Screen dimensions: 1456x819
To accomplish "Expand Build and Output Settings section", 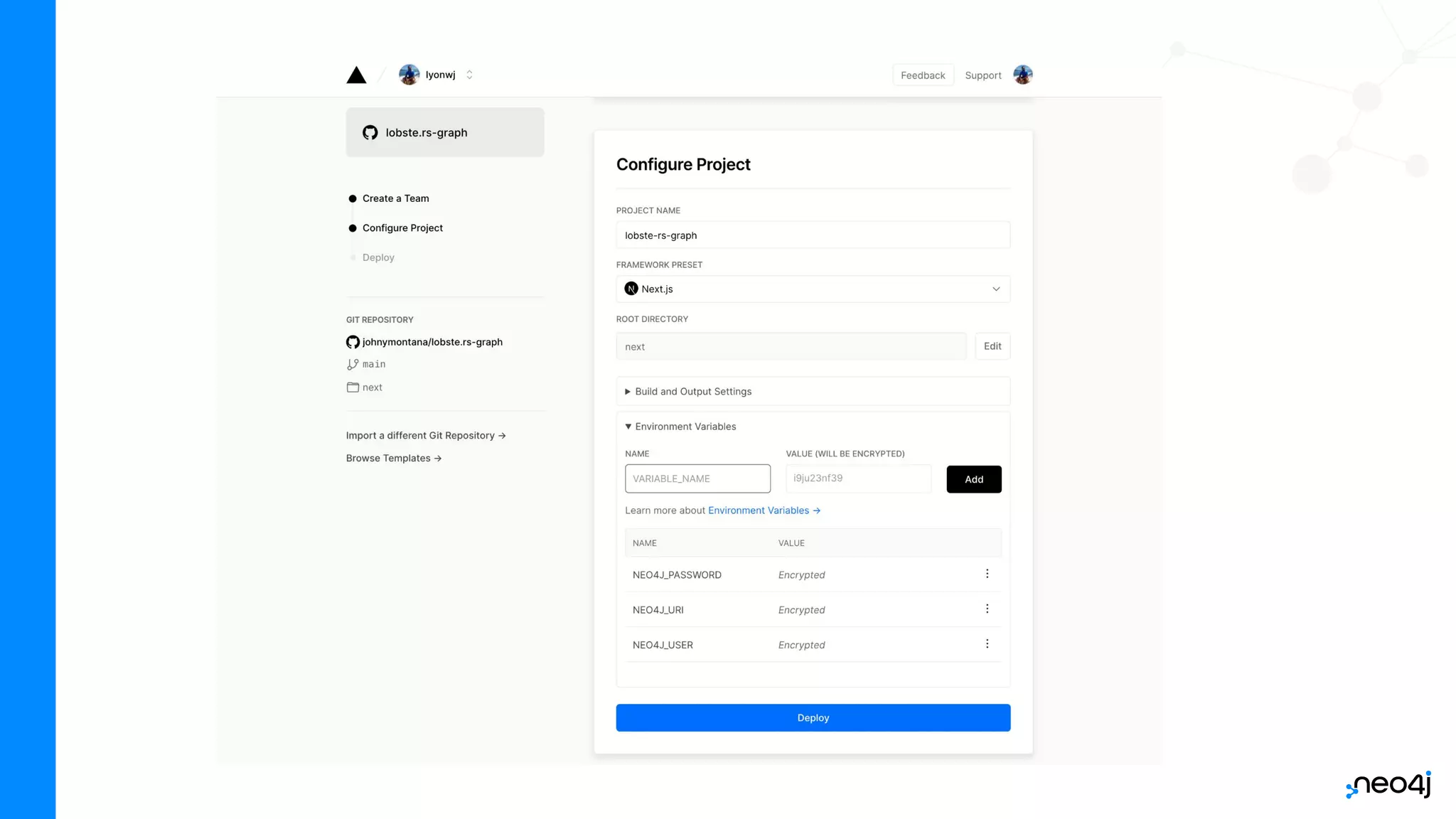I will point(692,392).
